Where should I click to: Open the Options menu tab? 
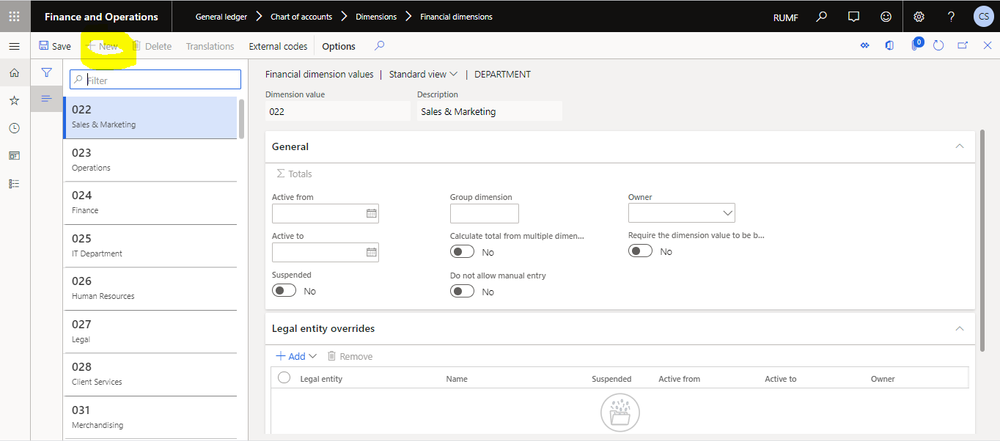click(x=338, y=46)
